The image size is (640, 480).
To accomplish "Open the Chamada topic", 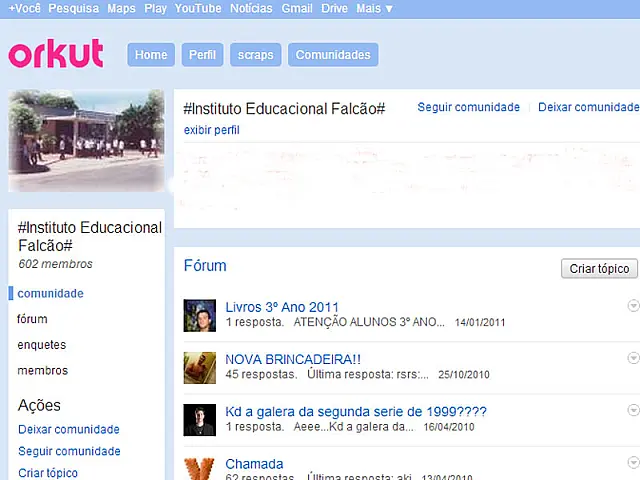I will point(254,464).
